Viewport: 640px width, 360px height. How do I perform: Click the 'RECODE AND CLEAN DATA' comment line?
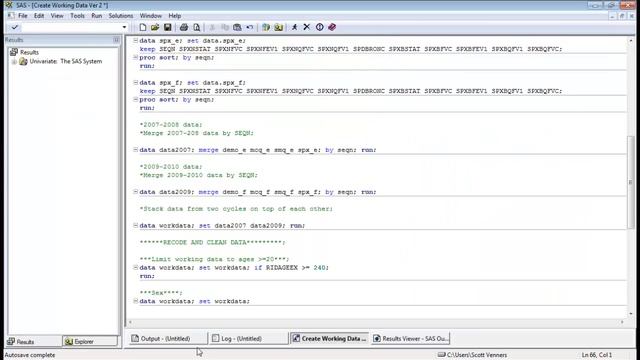pyautogui.click(x=212, y=242)
